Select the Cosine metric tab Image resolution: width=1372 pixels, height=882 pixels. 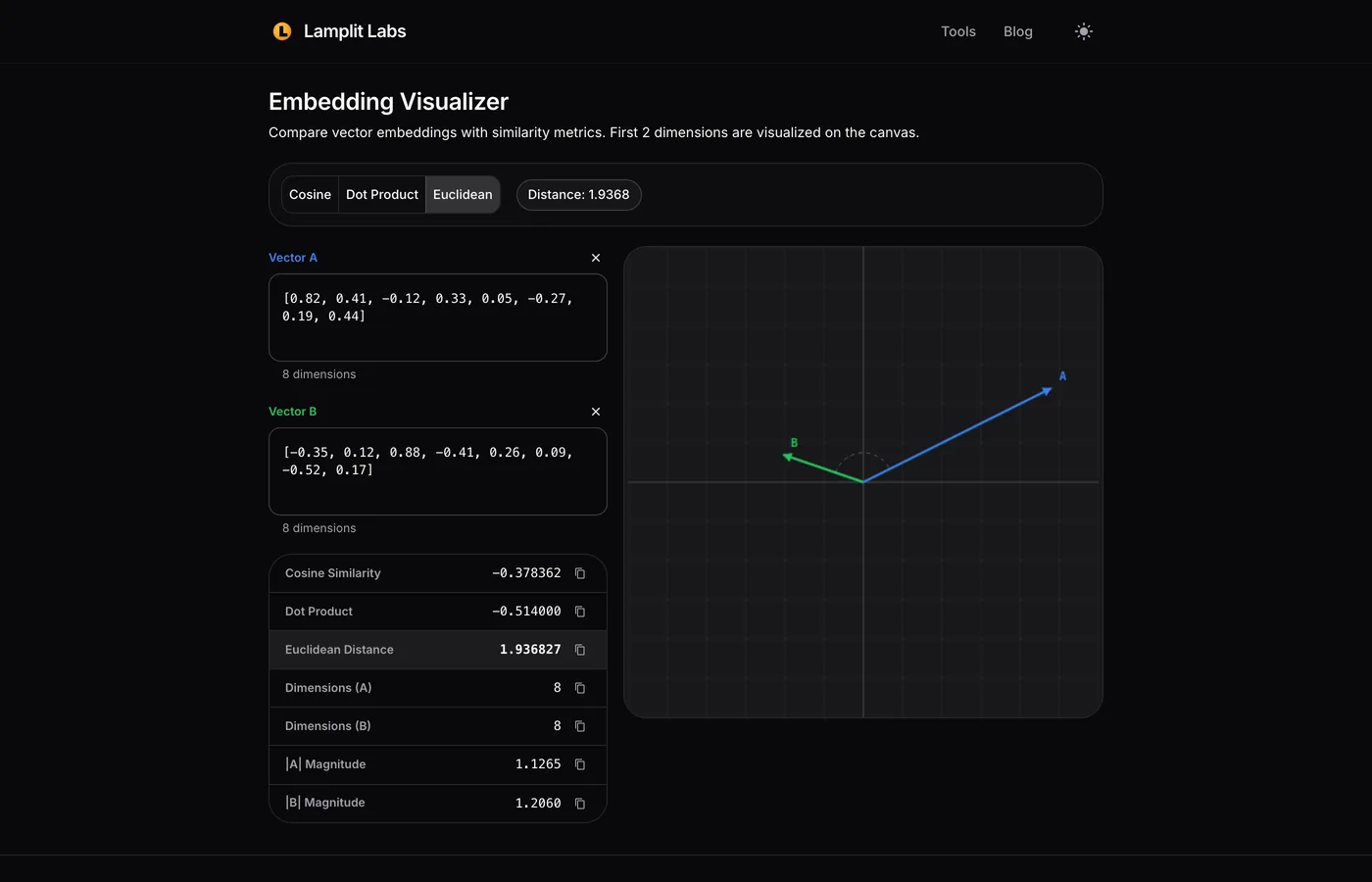[310, 194]
